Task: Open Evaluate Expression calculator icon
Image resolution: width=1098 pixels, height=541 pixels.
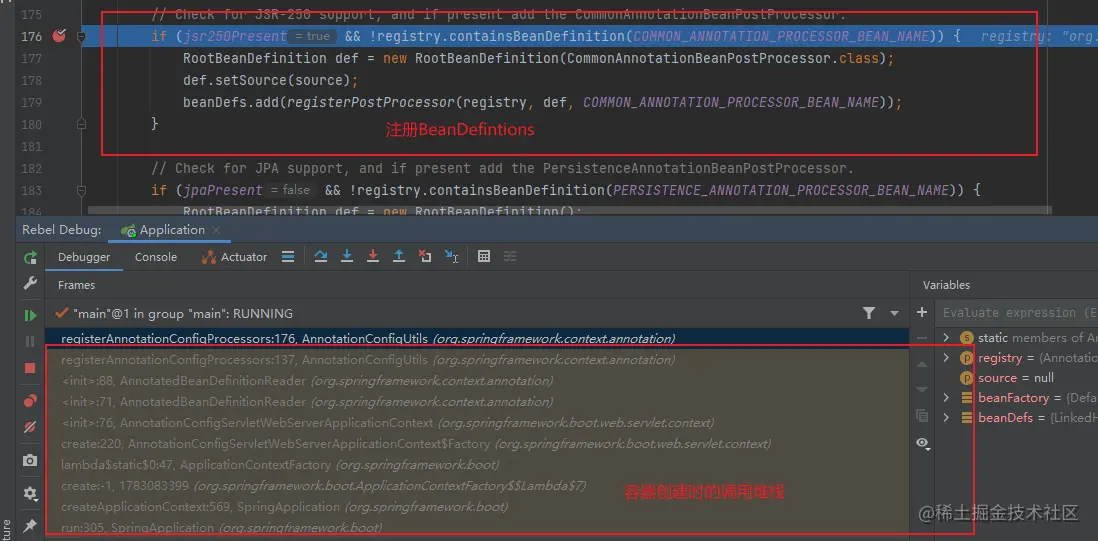Action: click(x=484, y=257)
